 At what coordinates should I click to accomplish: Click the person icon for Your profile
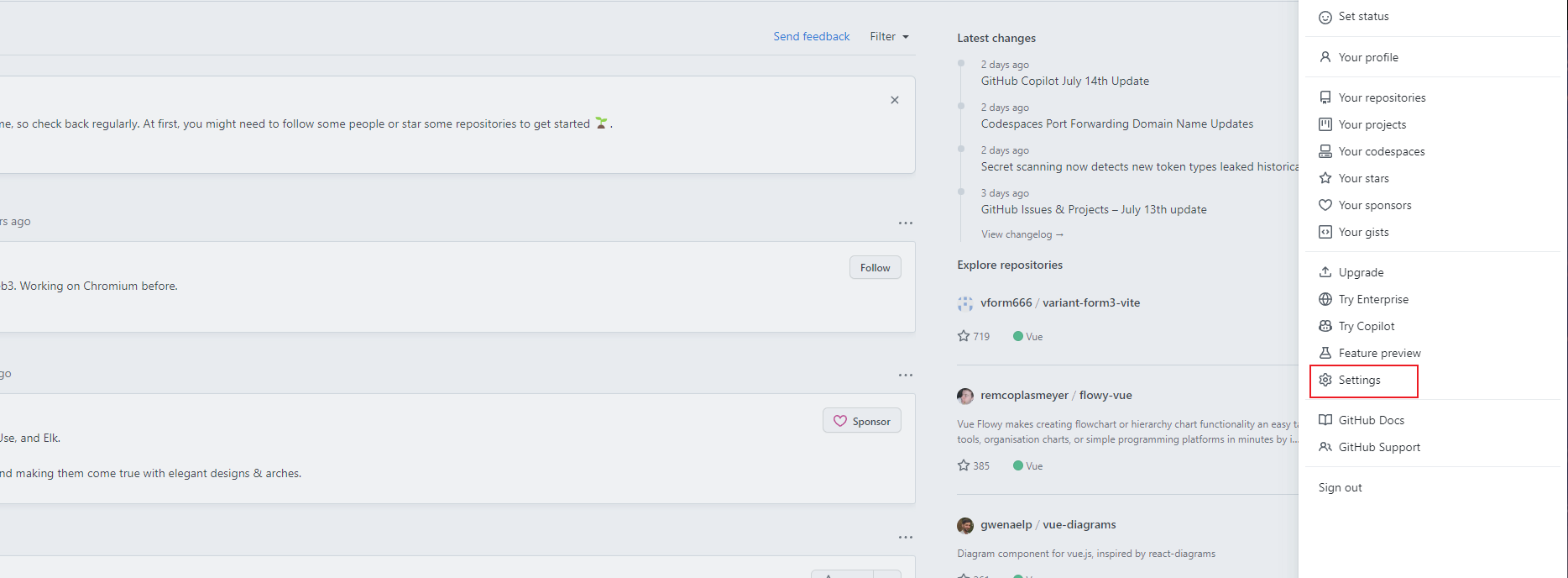coord(1325,57)
